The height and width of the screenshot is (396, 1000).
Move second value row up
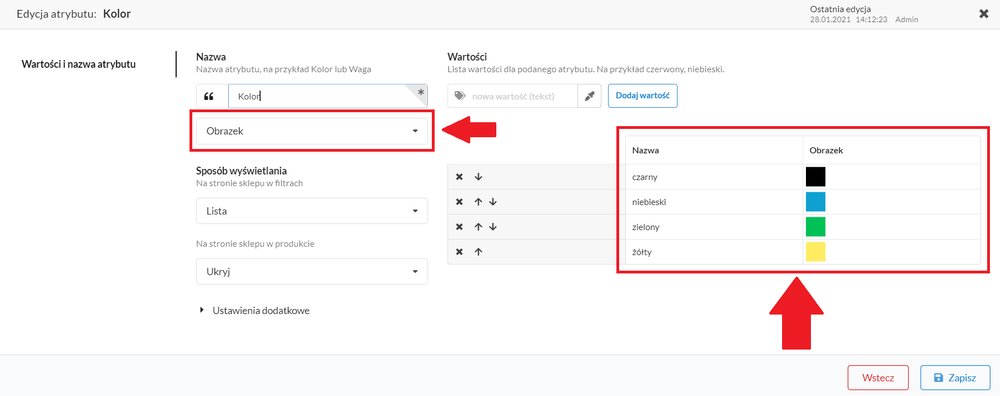pos(478,202)
